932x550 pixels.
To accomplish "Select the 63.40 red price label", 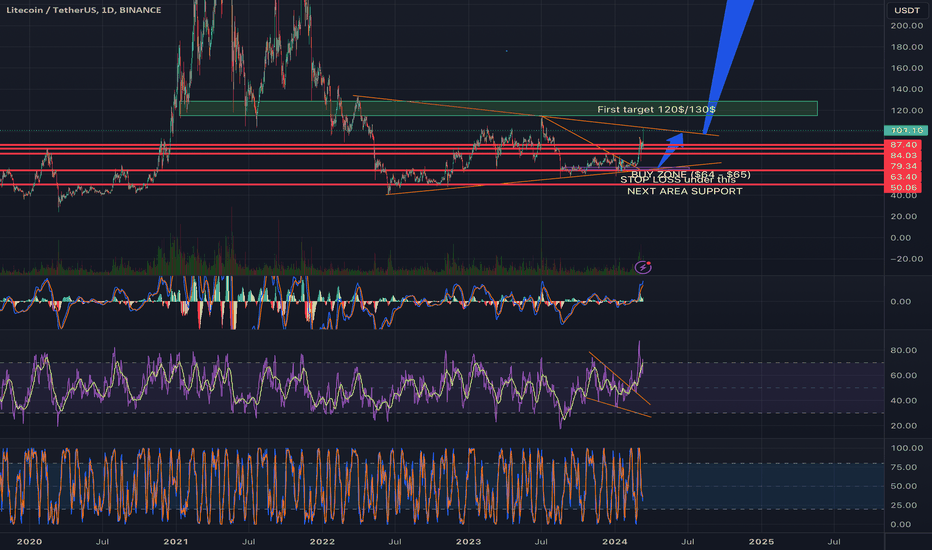I will tap(904, 177).
